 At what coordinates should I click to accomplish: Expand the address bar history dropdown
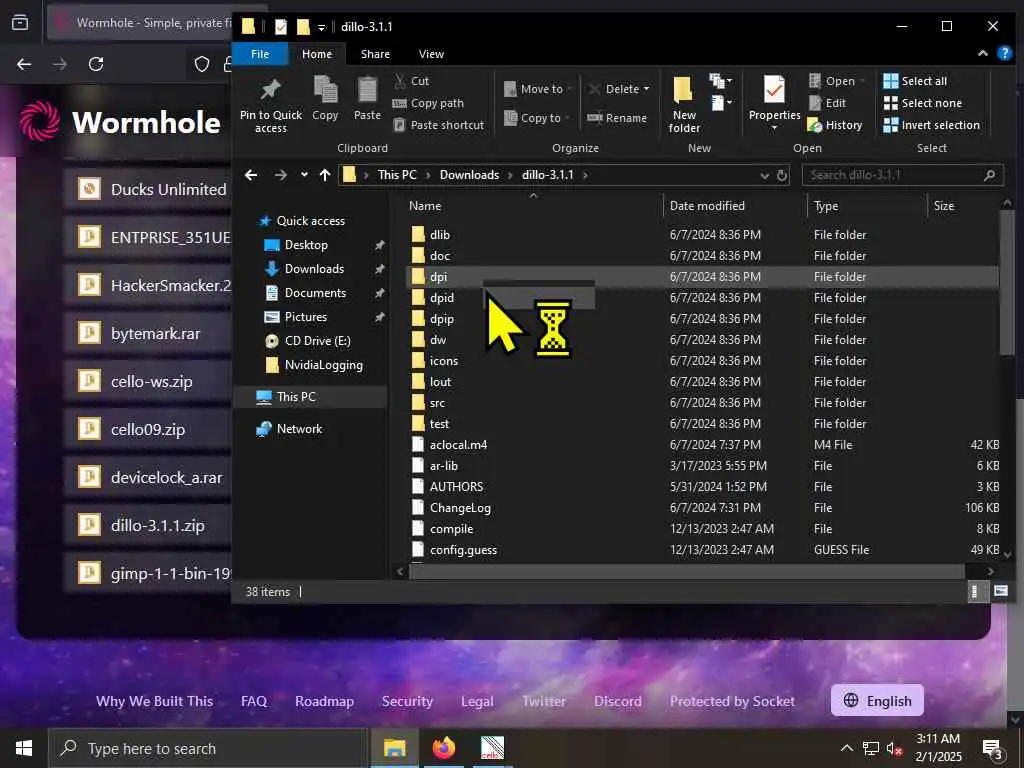click(765, 175)
